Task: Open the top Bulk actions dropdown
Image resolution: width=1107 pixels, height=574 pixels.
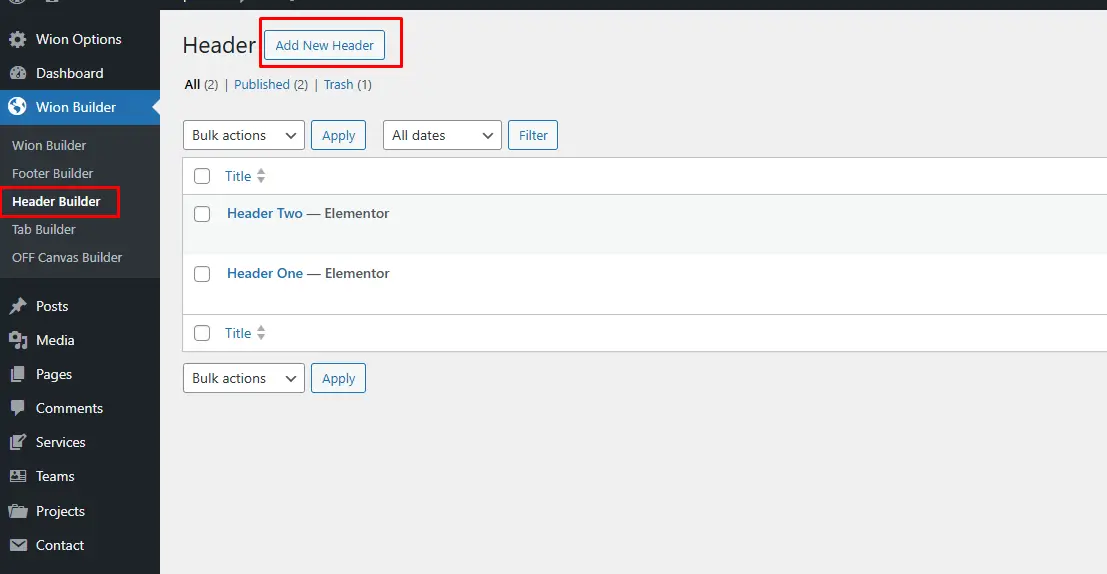Action: 244,135
